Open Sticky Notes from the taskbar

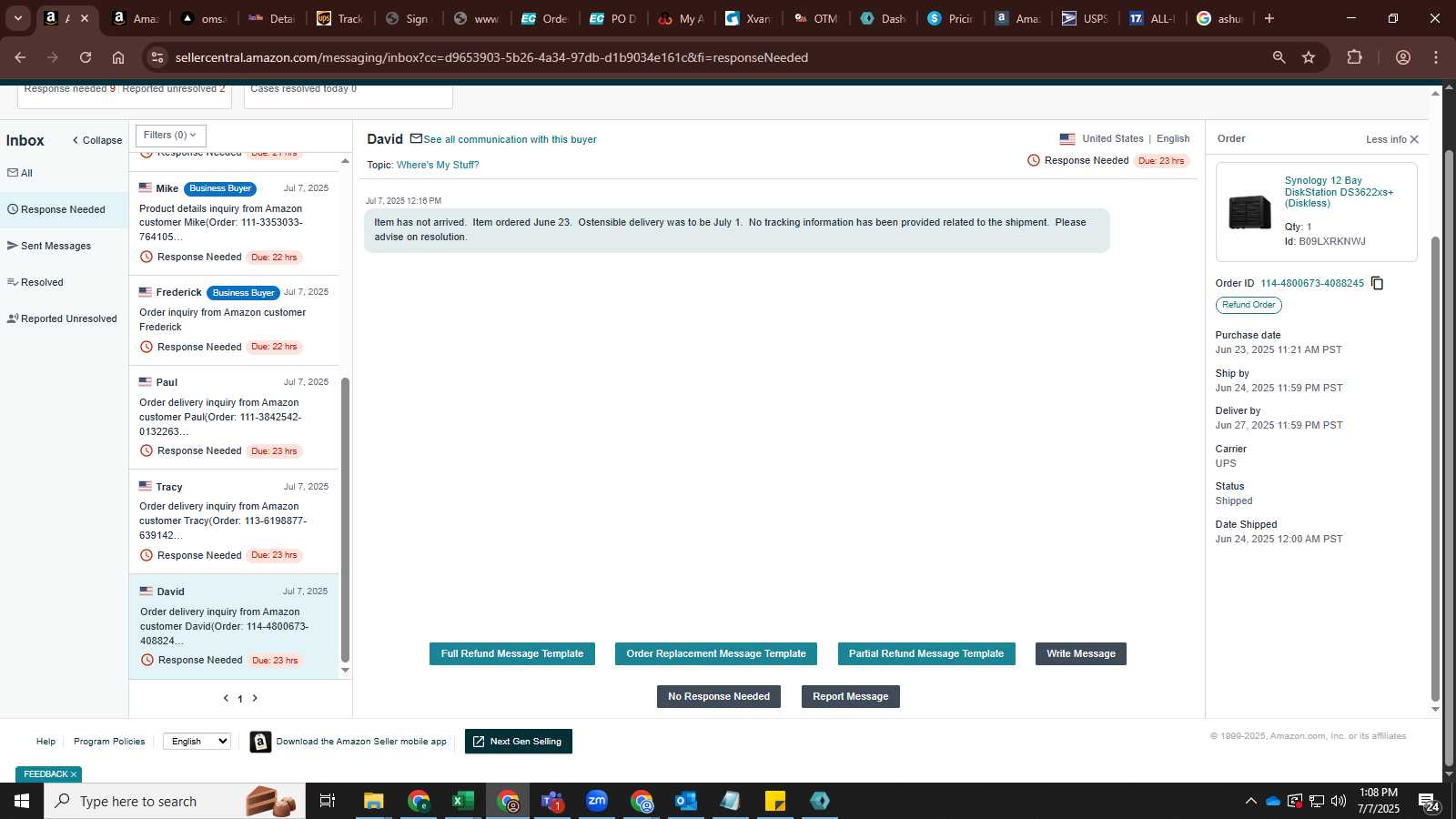(775, 801)
